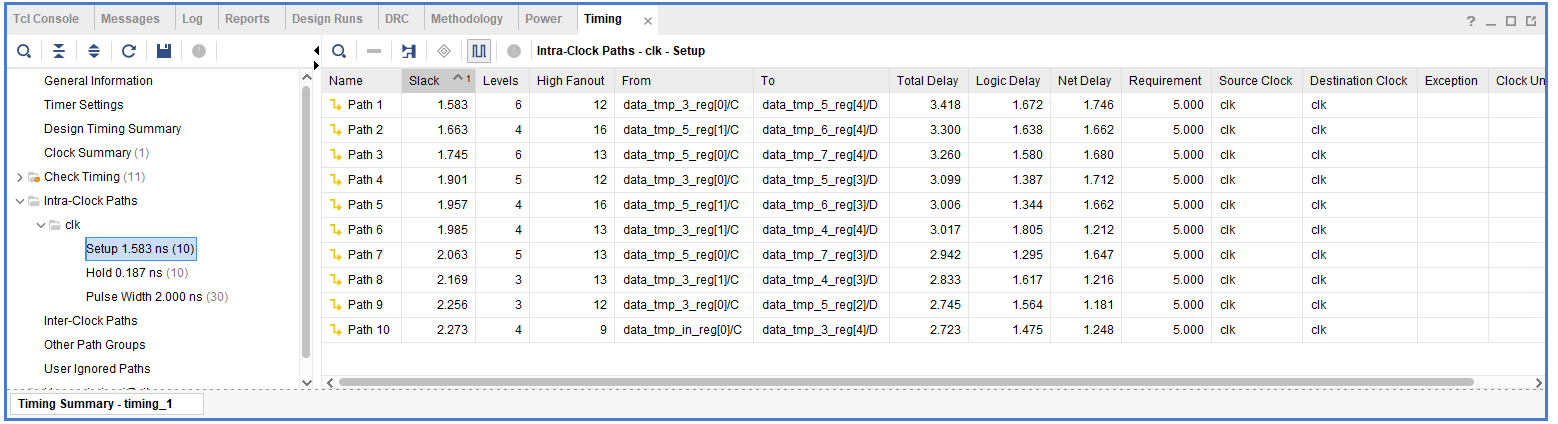
Task: Open Design Timing Summary
Action: click(113, 129)
